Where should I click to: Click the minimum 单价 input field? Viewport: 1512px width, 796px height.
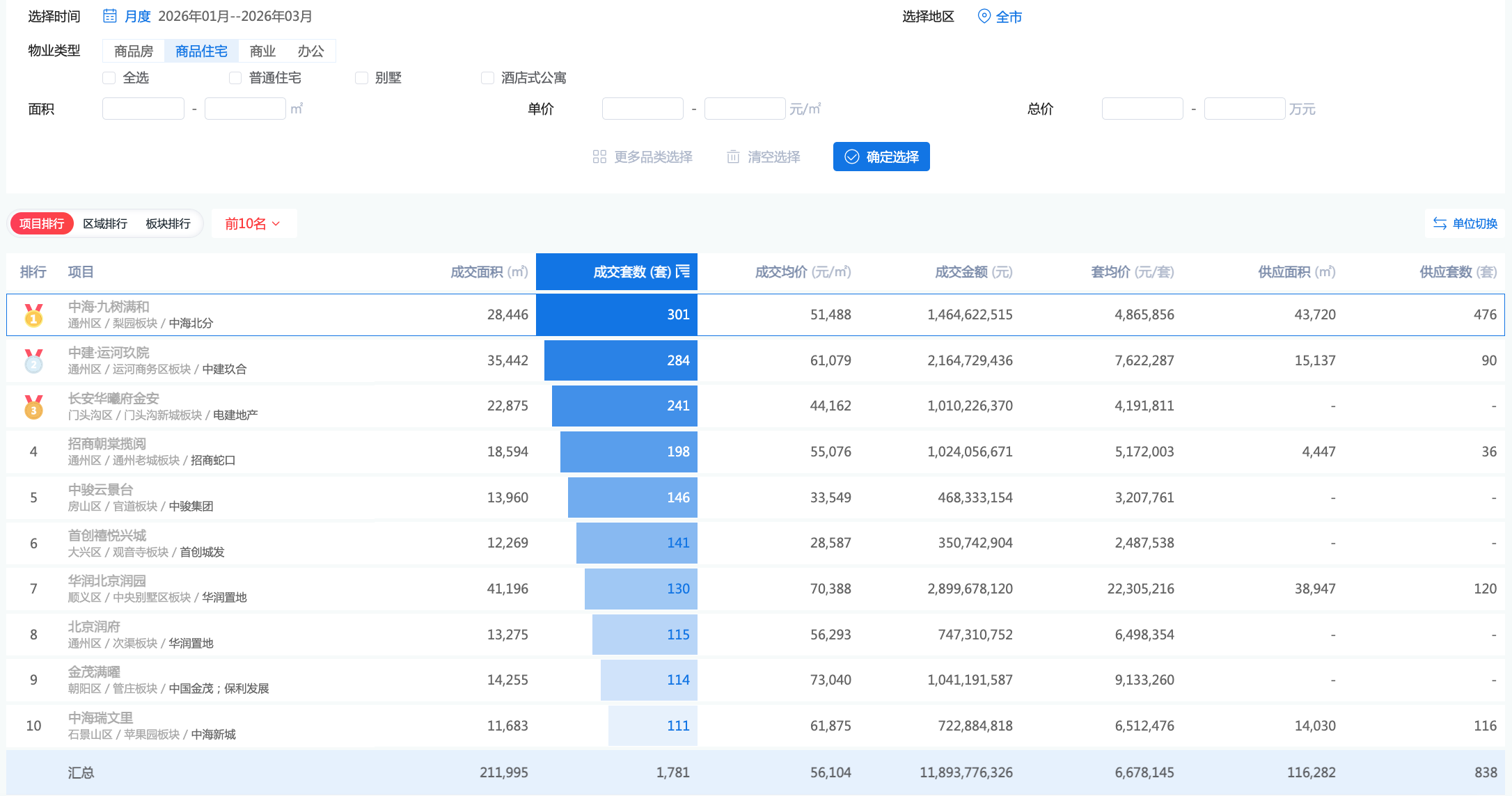click(642, 109)
